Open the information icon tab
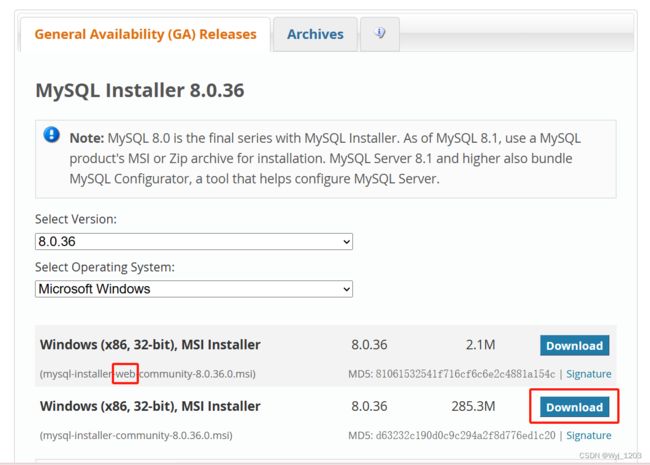The width and height of the screenshot is (650, 465). (x=380, y=34)
